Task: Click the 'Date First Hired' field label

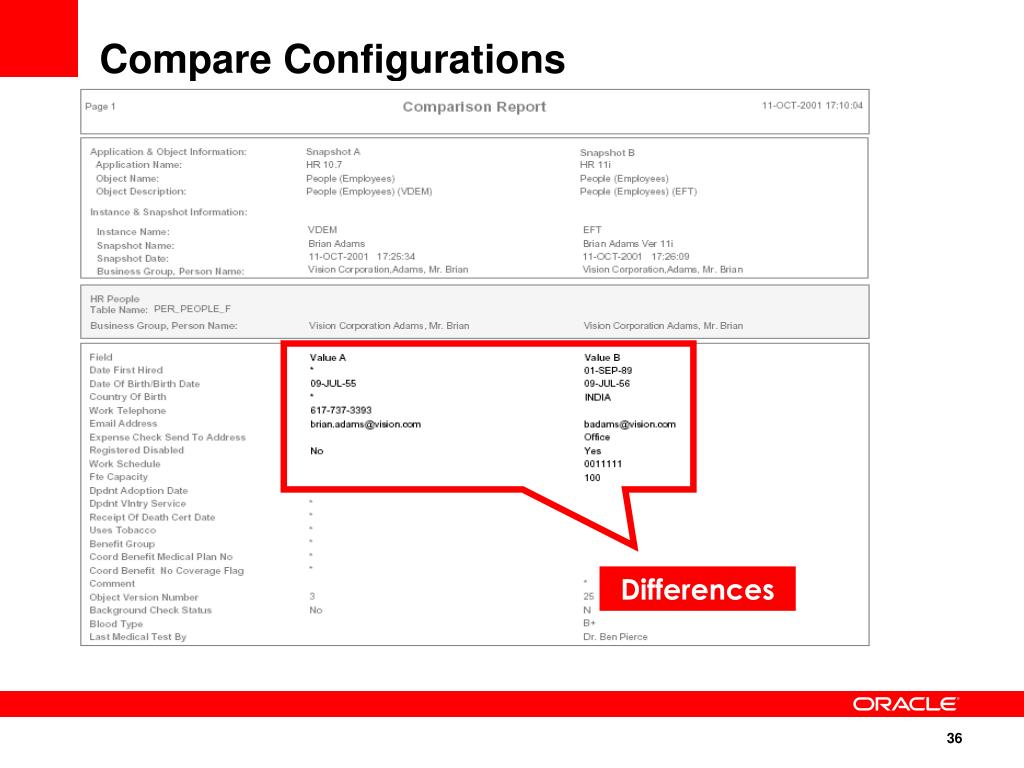Action: pos(126,370)
